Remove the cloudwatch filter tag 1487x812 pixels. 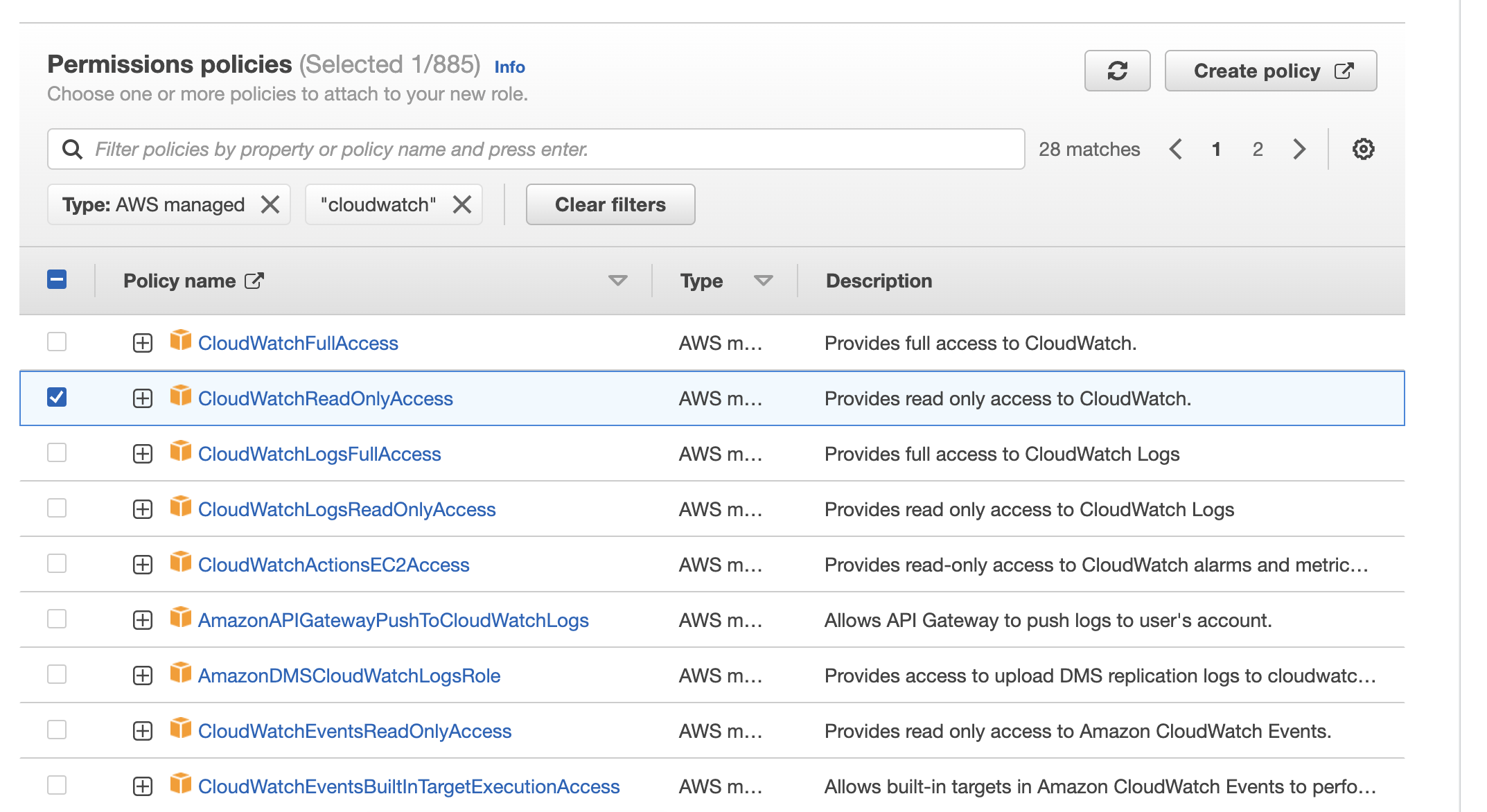[462, 204]
